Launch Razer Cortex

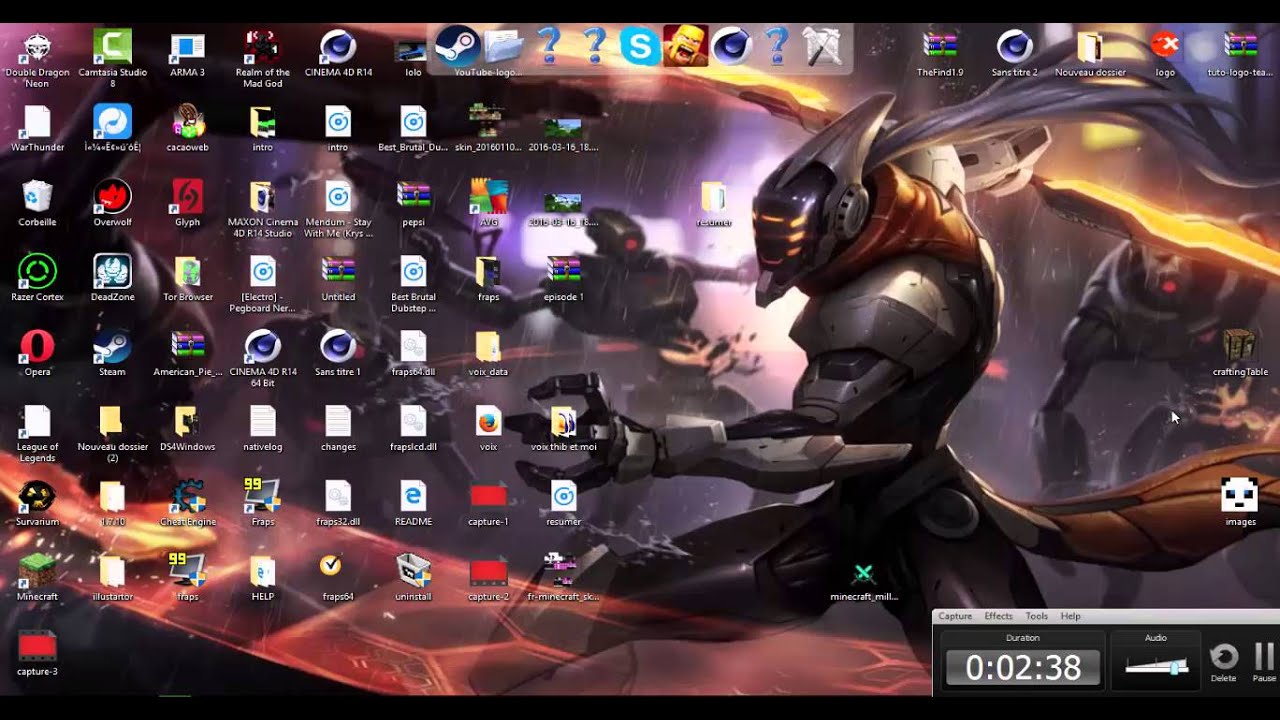tap(37, 272)
